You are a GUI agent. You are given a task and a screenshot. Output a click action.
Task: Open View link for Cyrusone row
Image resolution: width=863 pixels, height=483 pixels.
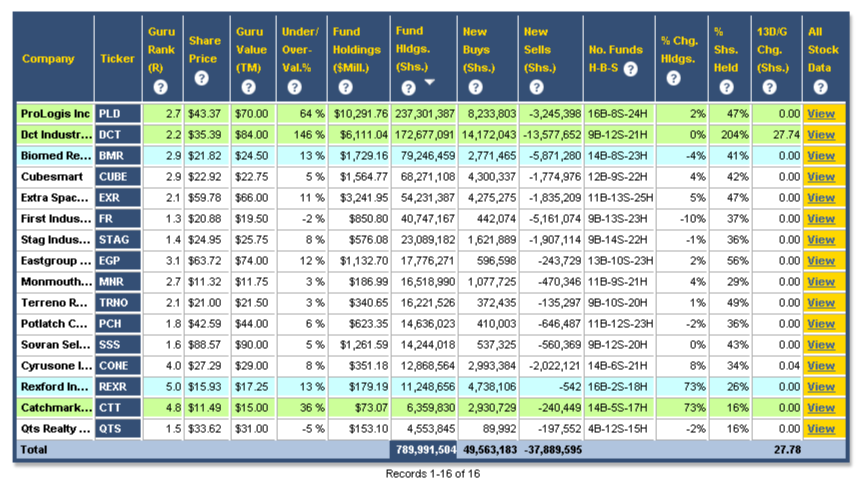[821, 365]
